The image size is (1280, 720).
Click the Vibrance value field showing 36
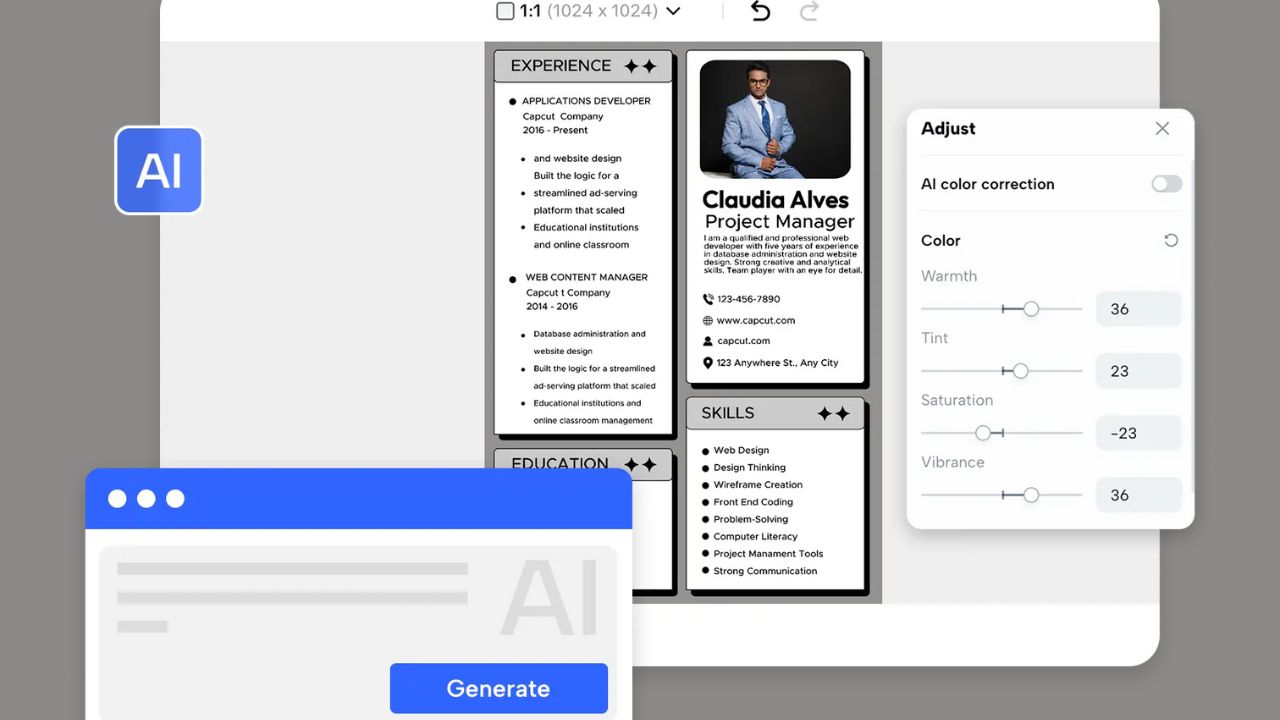1138,495
